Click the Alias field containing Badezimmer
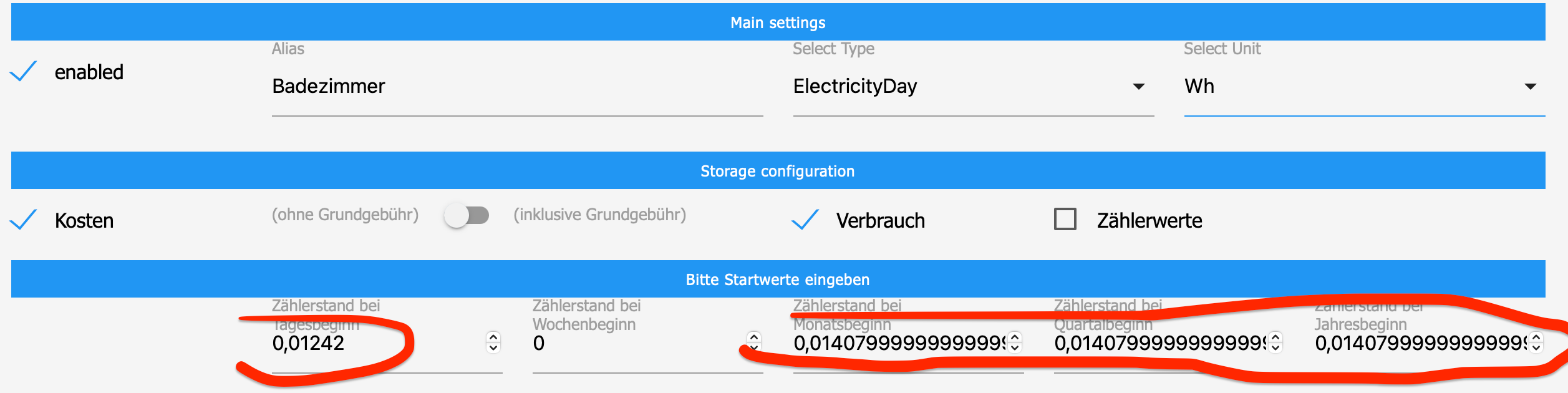Image resolution: width=1568 pixels, height=393 pixels. 516,86
